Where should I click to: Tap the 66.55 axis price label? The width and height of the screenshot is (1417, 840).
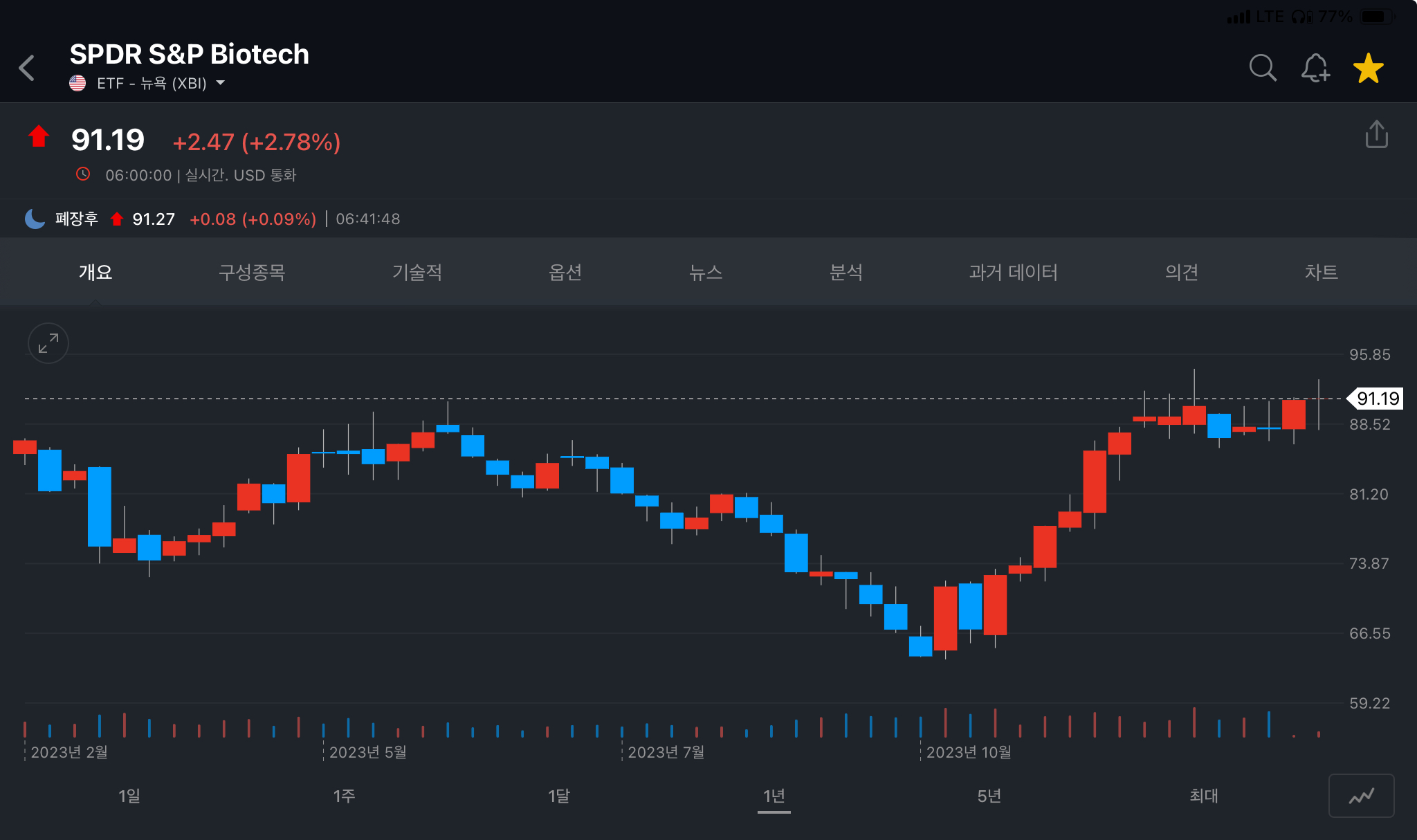click(x=1370, y=633)
